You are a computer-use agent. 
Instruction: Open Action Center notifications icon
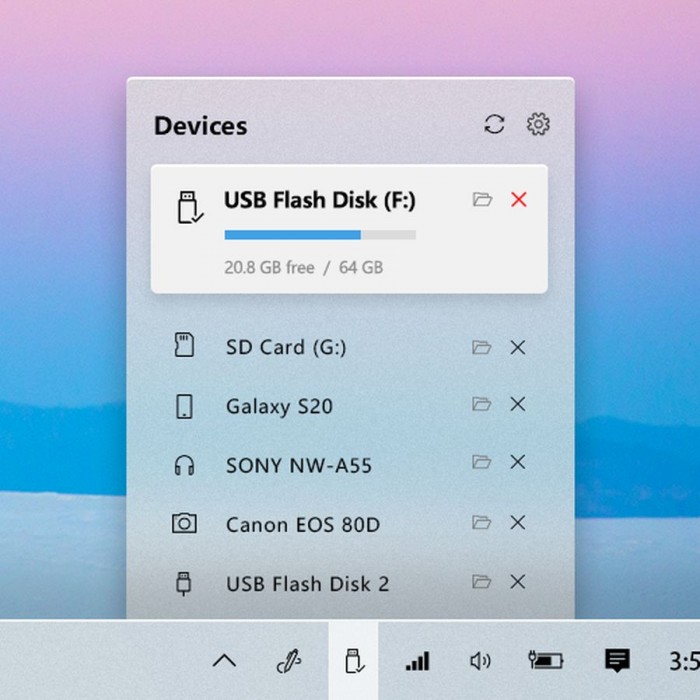pyautogui.click(x=617, y=660)
